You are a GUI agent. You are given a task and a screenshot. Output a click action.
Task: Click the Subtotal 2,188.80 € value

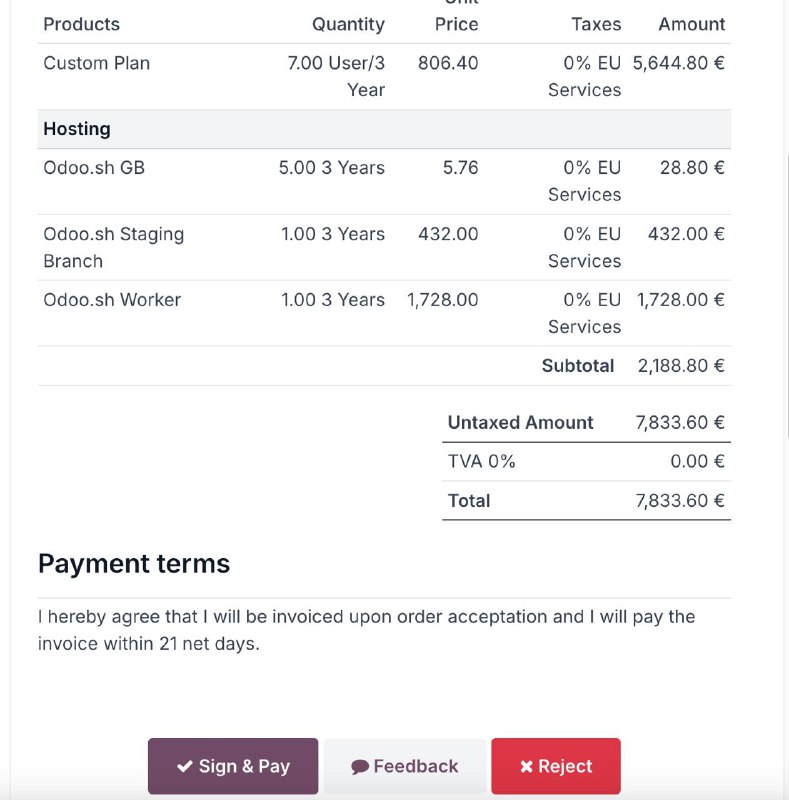pos(681,366)
